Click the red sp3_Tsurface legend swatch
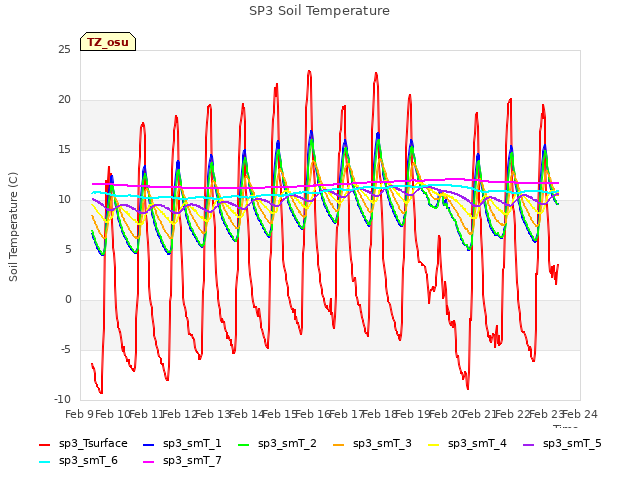640x480 pixels. (x=44, y=445)
